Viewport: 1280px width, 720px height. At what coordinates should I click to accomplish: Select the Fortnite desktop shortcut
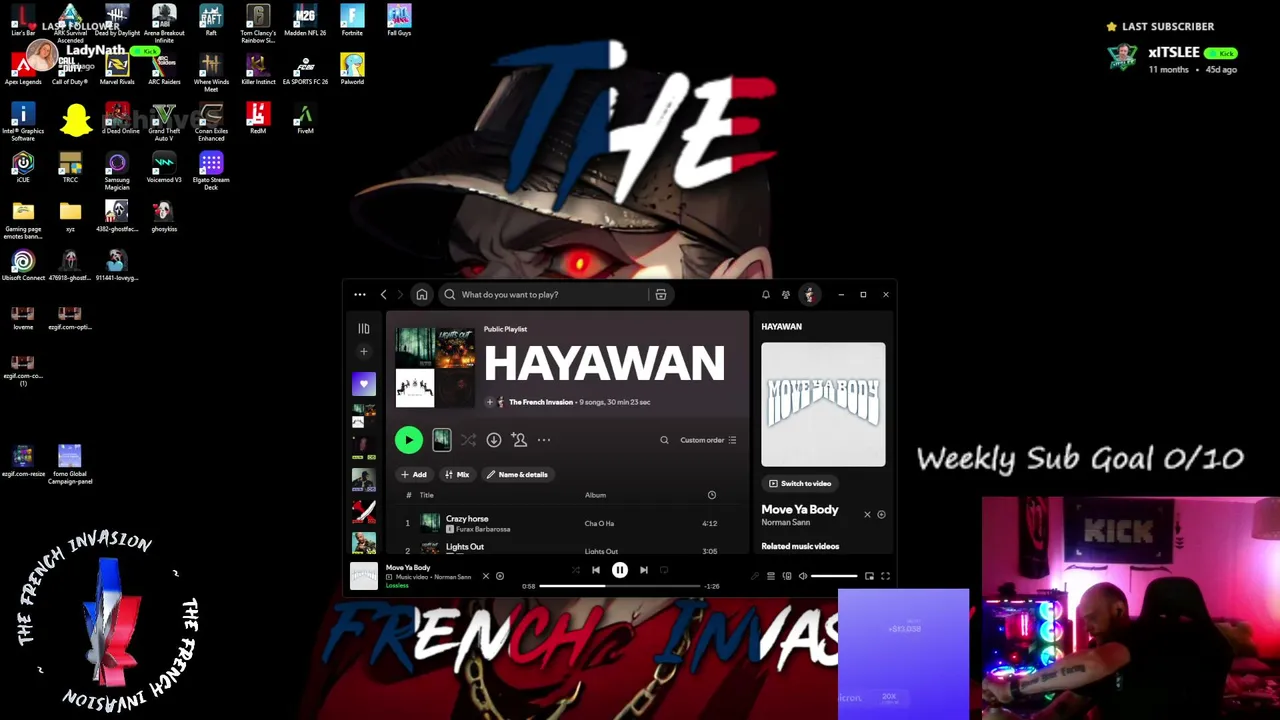coord(352,20)
